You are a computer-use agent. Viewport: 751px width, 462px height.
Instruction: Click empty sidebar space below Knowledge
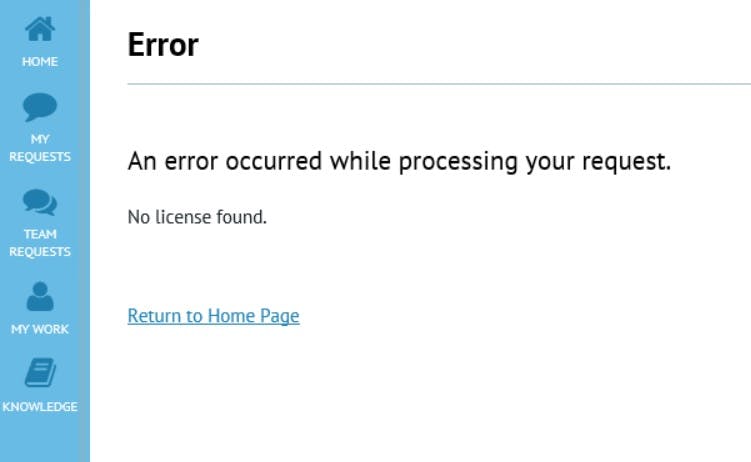point(45,440)
